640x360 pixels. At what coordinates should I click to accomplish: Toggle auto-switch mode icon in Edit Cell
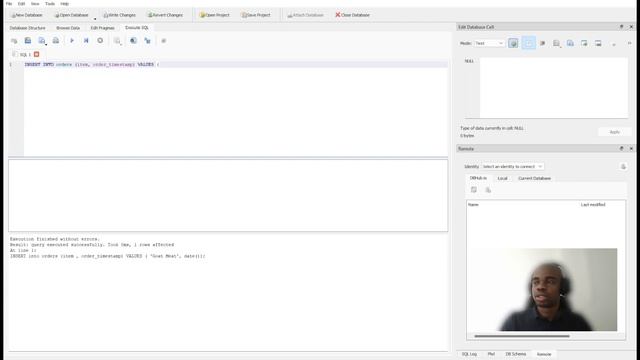coord(513,43)
